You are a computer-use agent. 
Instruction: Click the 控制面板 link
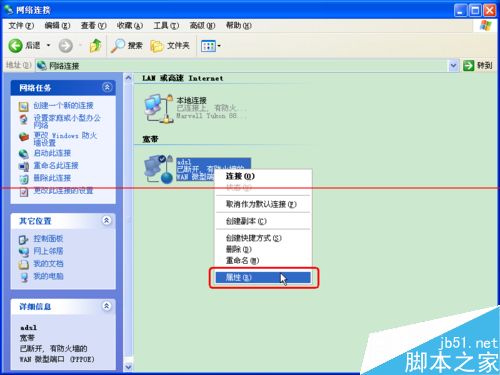click(48, 239)
